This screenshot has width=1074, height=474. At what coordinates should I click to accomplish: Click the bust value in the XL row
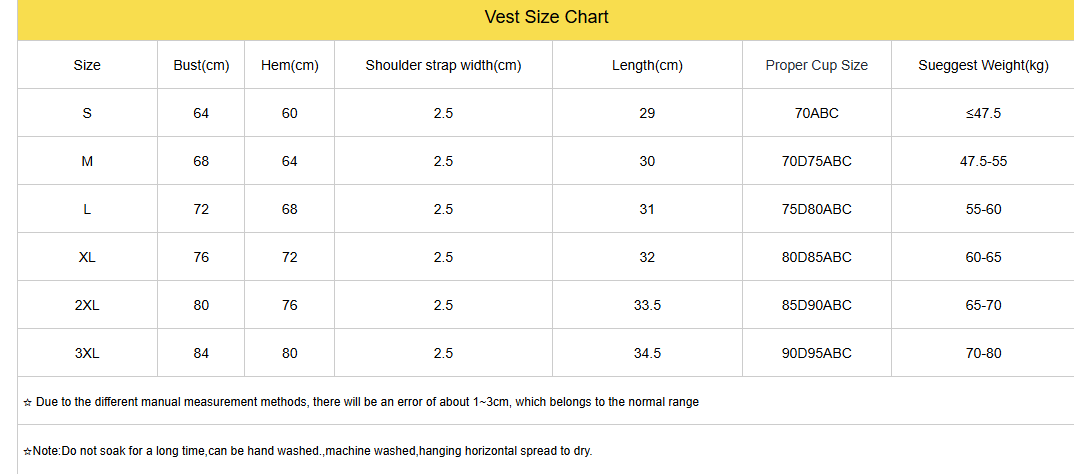(x=201, y=258)
